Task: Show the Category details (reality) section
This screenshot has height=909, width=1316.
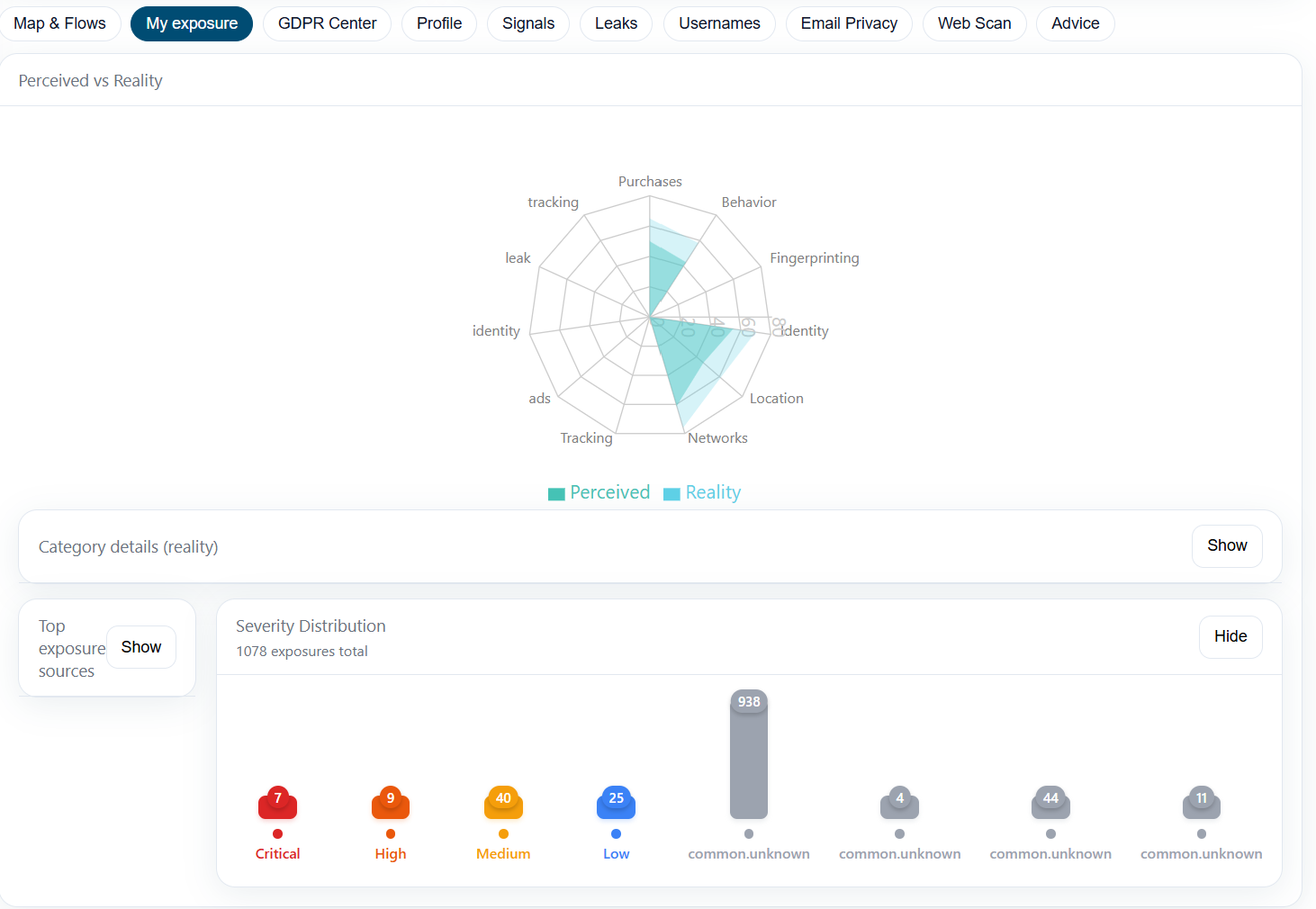Action: tap(1227, 545)
